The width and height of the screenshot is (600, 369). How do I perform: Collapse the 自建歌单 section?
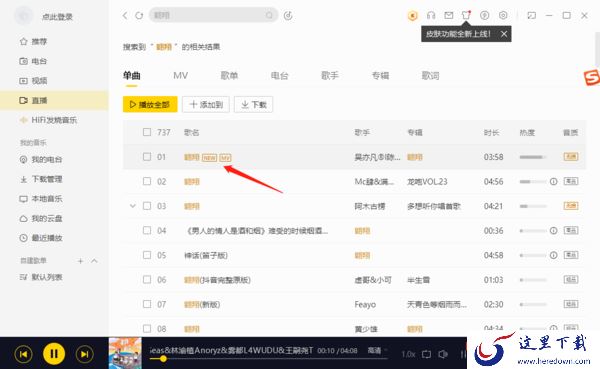[x=94, y=261]
